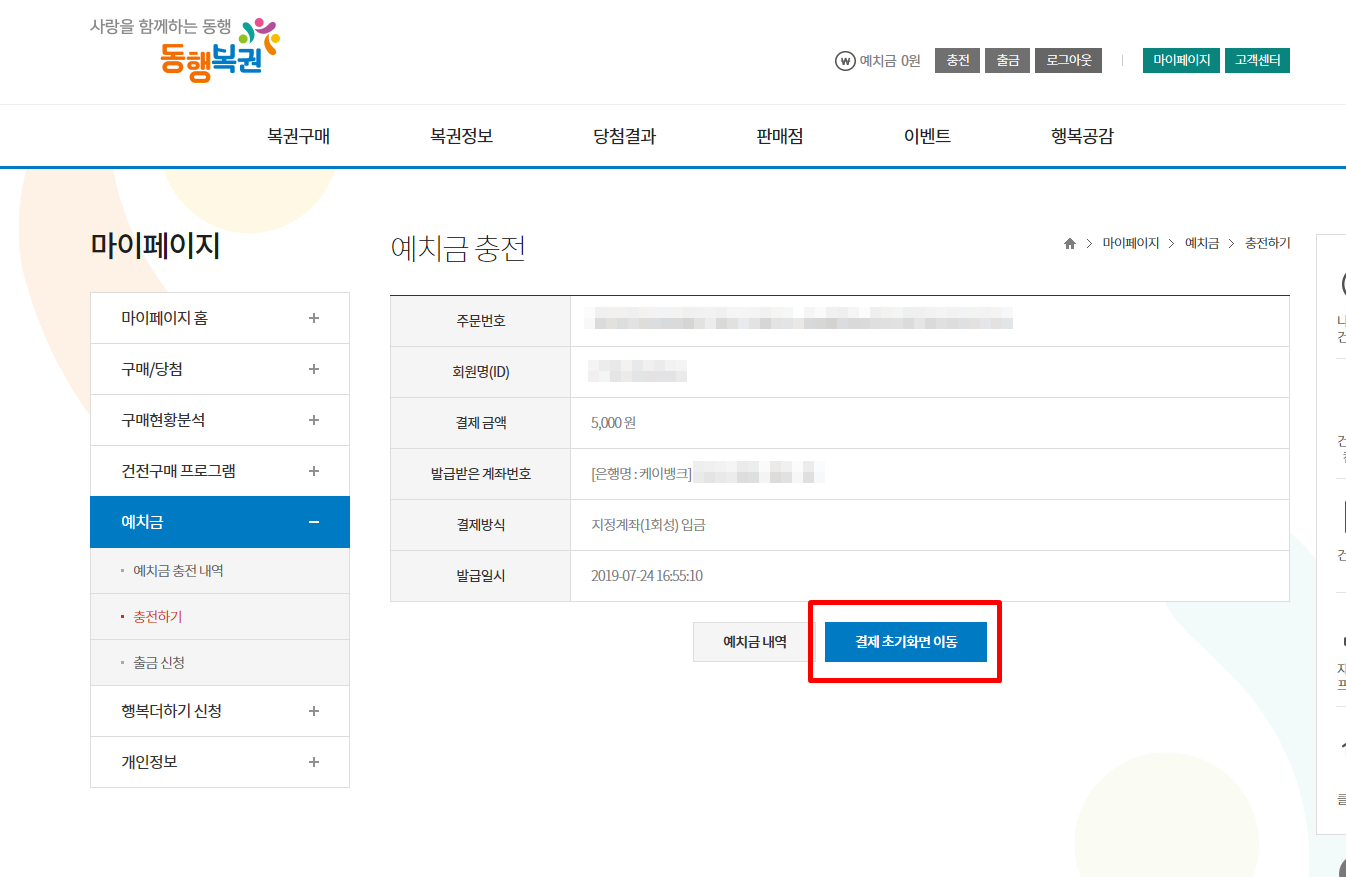Expand the 구매/당첨 plus sign
Viewport: 1346px width, 877px height.
[314, 369]
